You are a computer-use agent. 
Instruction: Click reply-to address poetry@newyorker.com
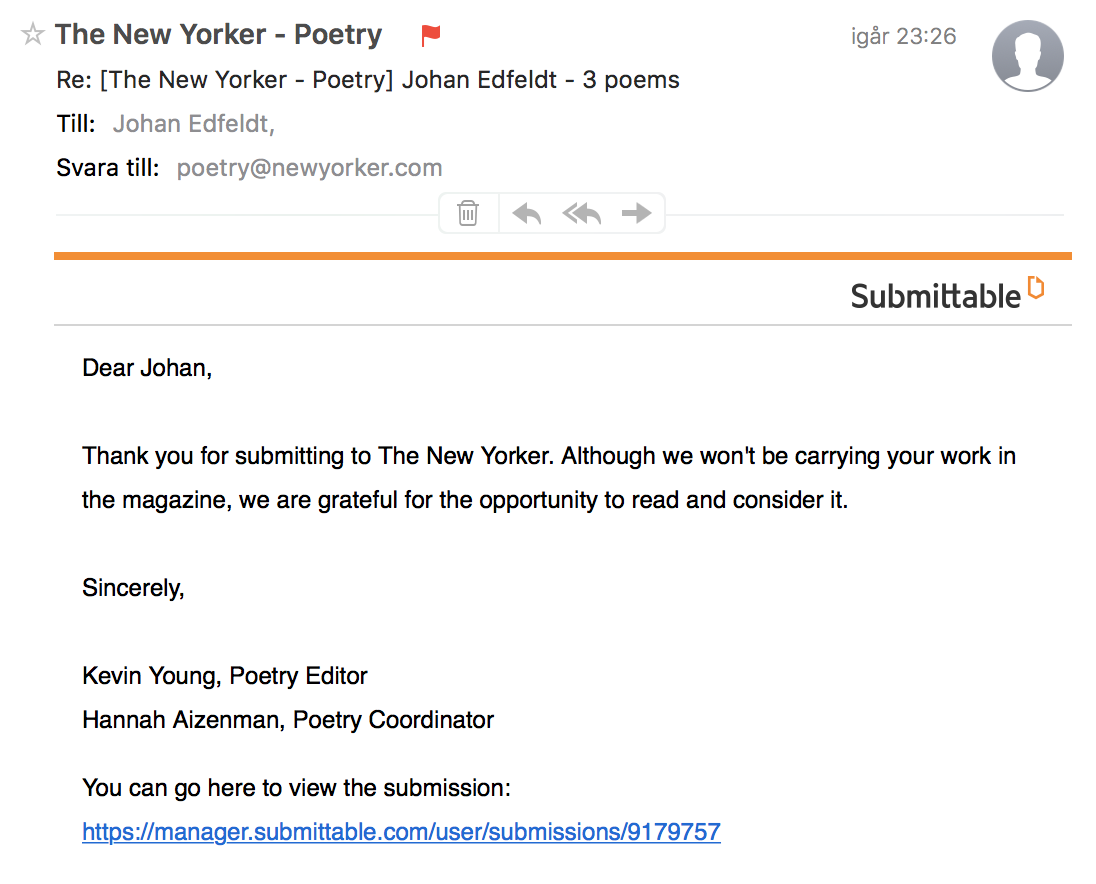click(309, 168)
